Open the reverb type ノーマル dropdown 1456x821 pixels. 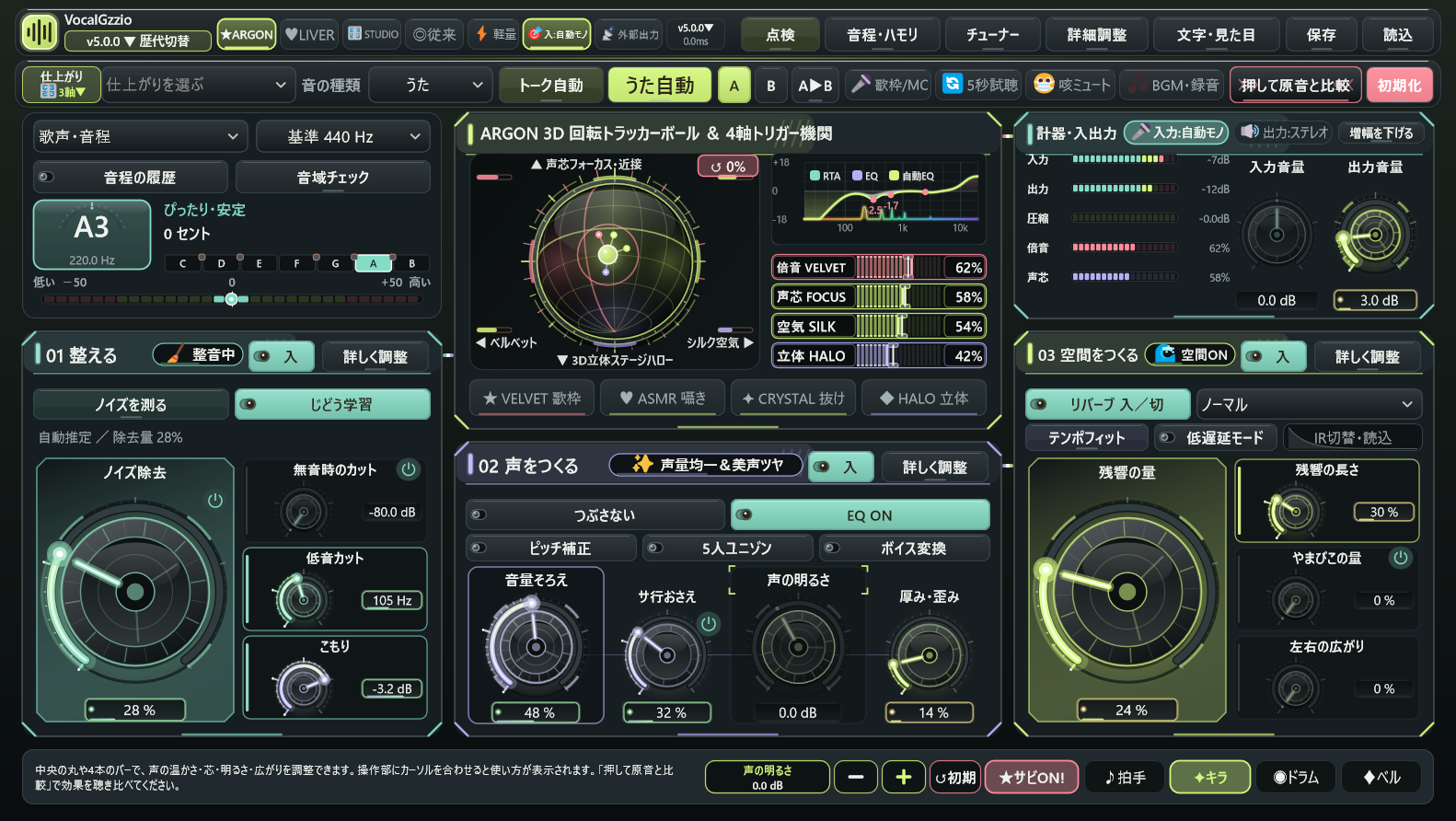pos(1309,404)
